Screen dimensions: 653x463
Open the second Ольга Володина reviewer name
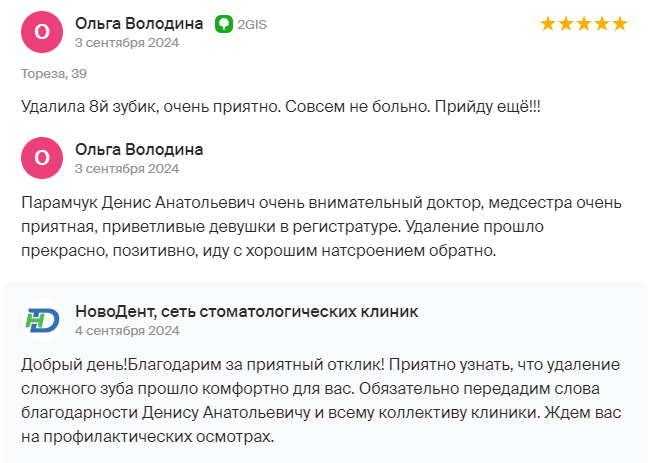(x=139, y=149)
